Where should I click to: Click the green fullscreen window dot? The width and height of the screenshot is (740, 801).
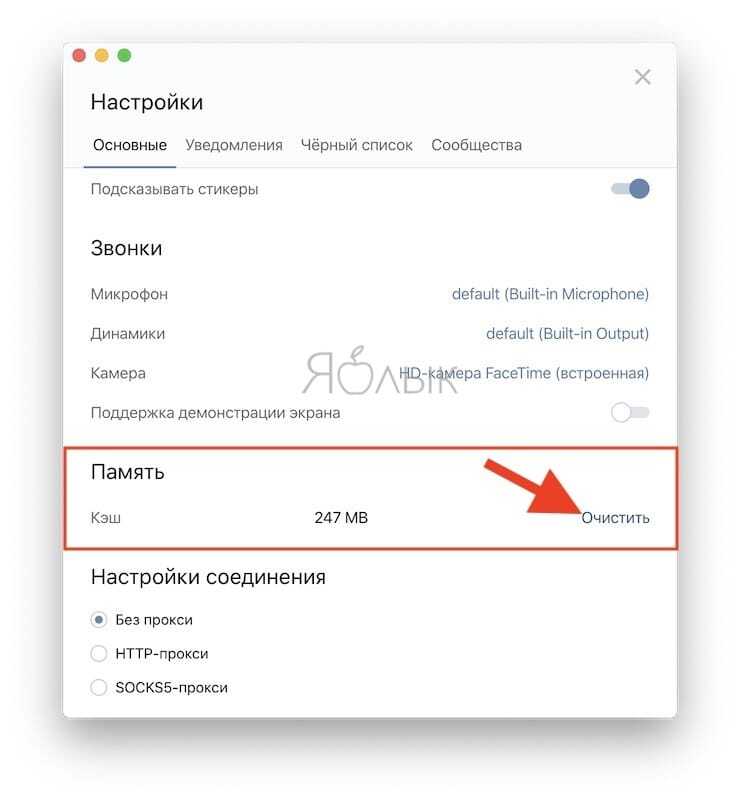pyautogui.click(x=124, y=55)
